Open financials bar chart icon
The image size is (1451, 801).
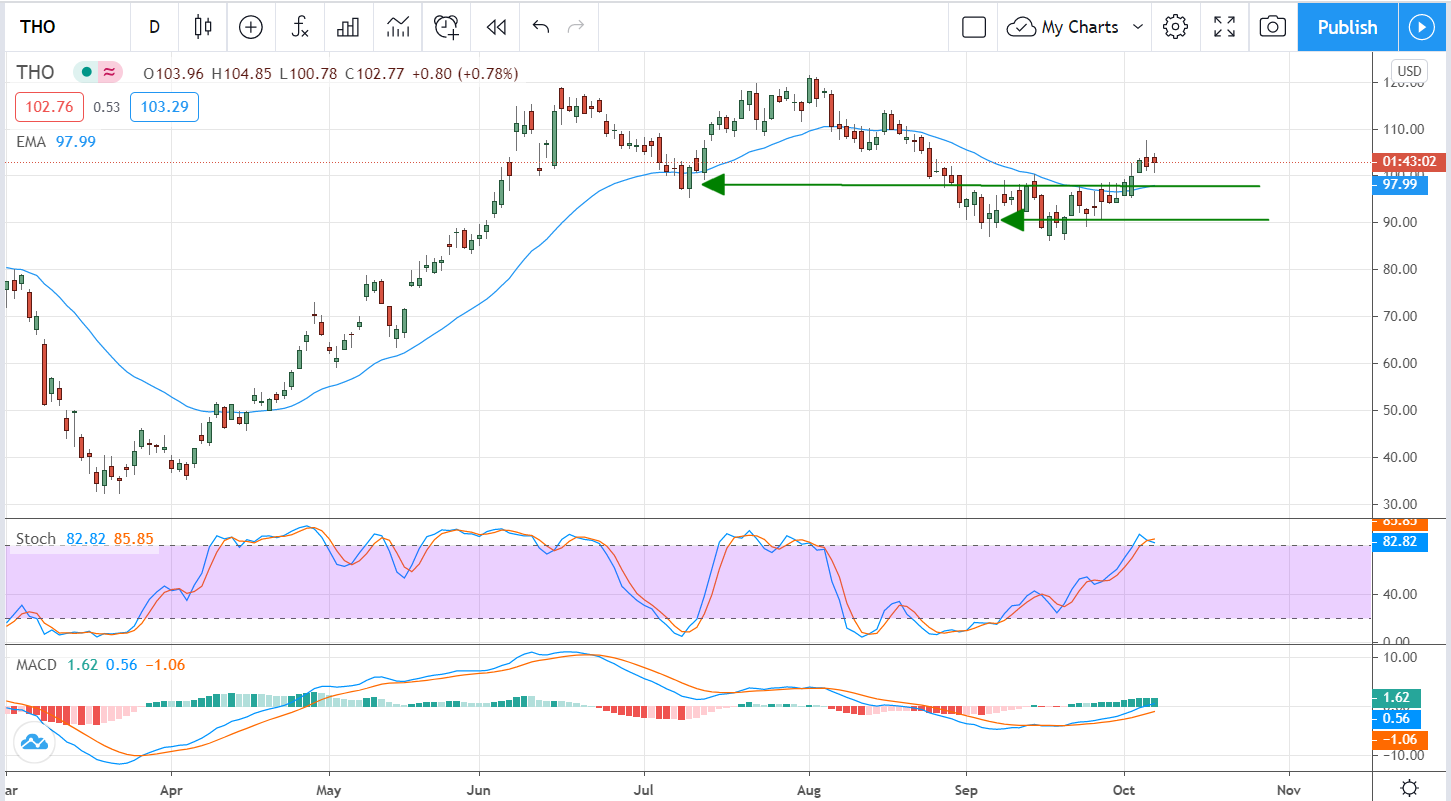(348, 27)
